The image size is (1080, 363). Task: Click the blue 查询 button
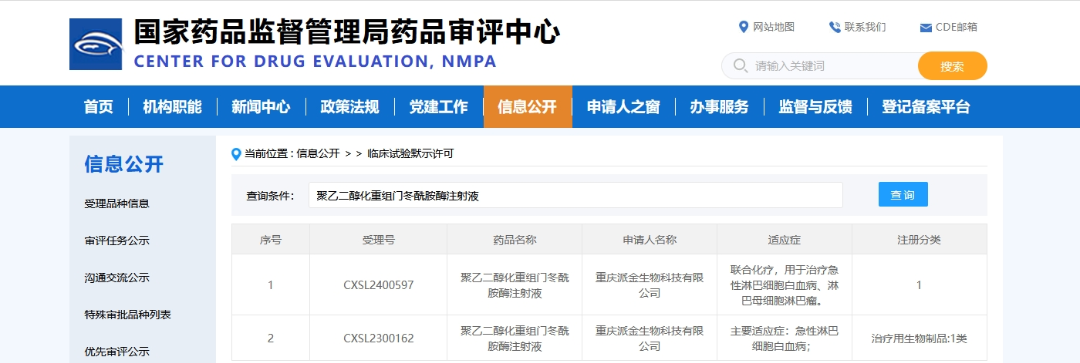tap(903, 195)
